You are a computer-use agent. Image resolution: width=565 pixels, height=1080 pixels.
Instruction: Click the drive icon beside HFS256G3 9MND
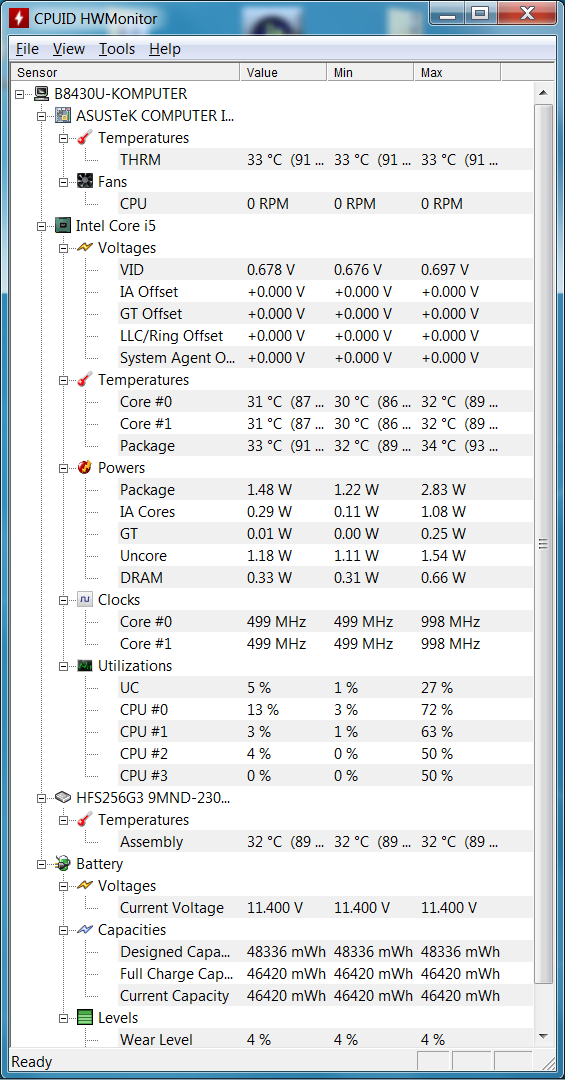(63, 798)
